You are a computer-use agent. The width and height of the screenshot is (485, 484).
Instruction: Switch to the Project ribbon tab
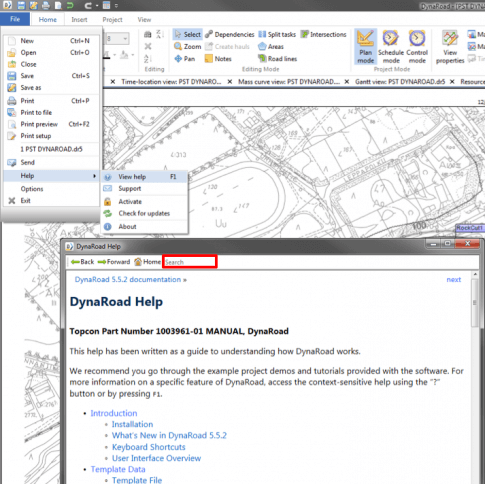[112, 20]
